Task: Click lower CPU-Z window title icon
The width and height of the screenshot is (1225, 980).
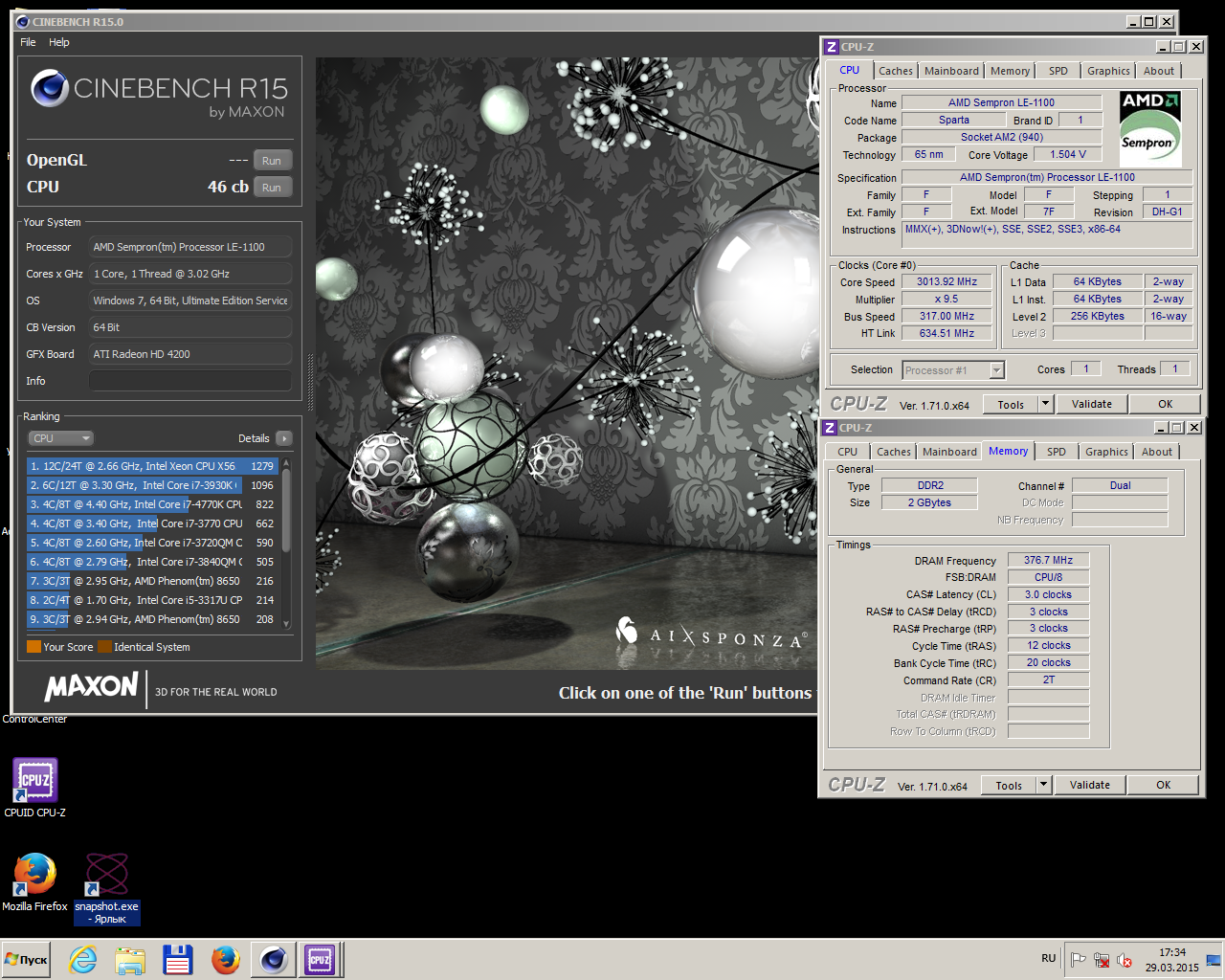Action: point(830,428)
